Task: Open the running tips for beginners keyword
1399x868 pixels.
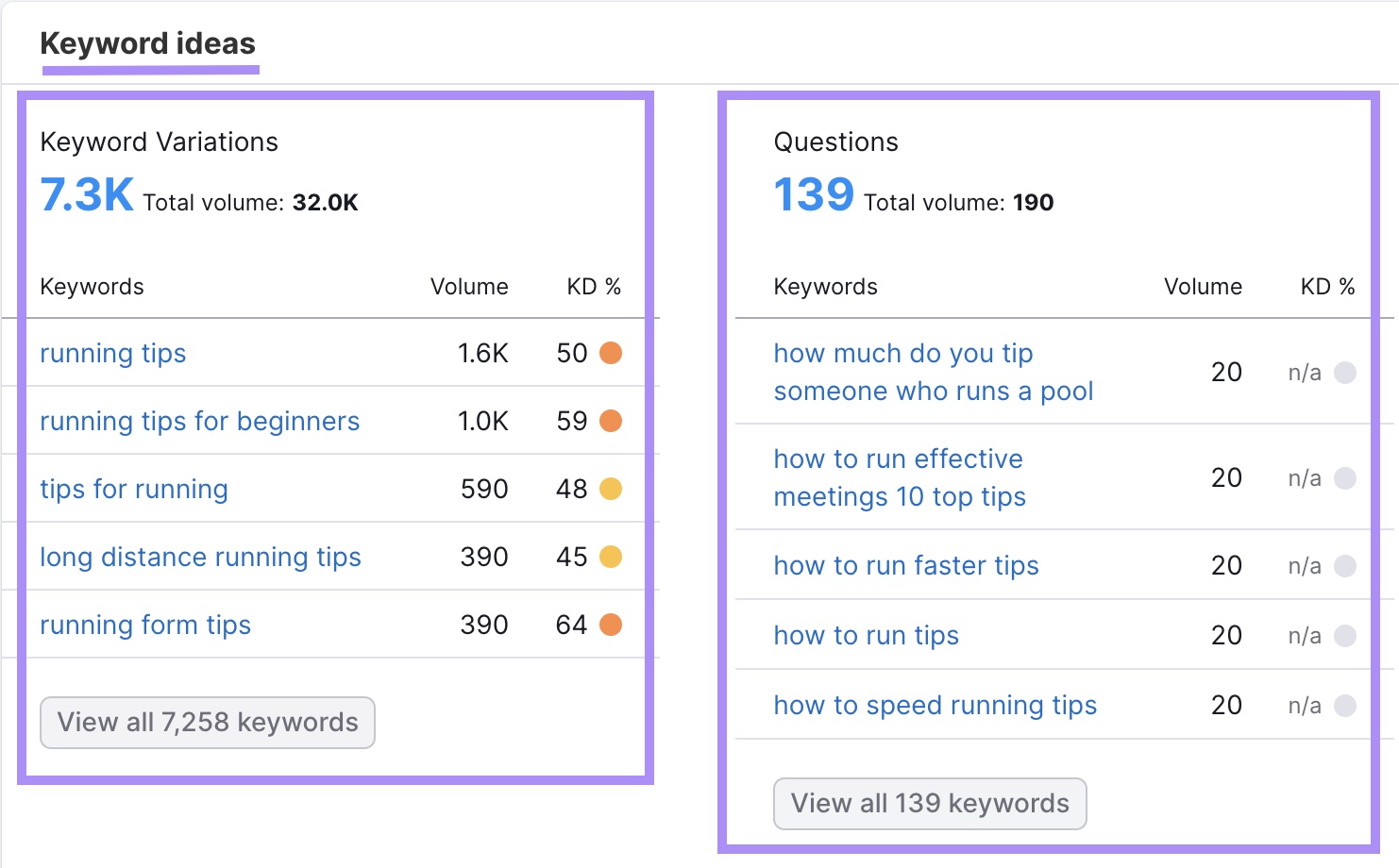Action: [199, 421]
